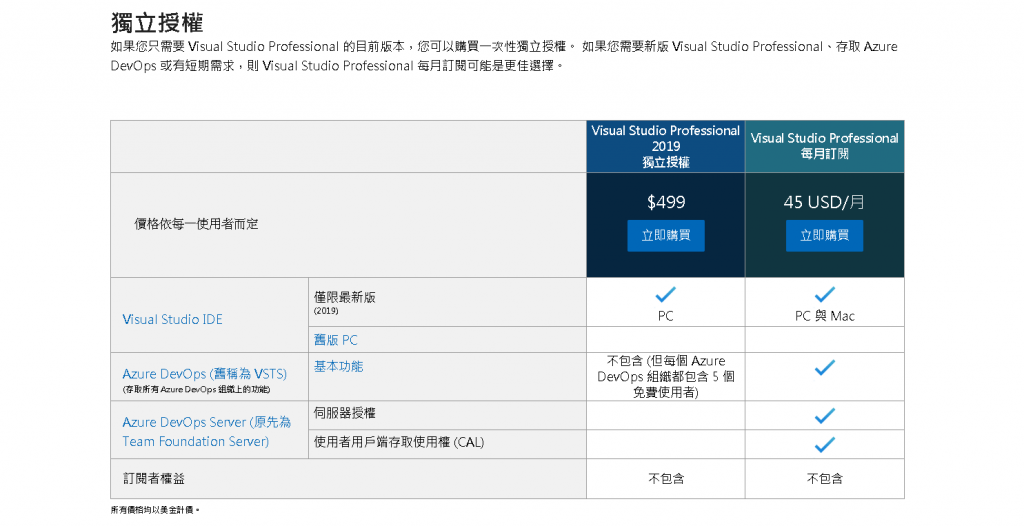Click intro paragraph starting 如果您只需要 Visual Studio
The image size is (1024, 526).
(x=504, y=56)
